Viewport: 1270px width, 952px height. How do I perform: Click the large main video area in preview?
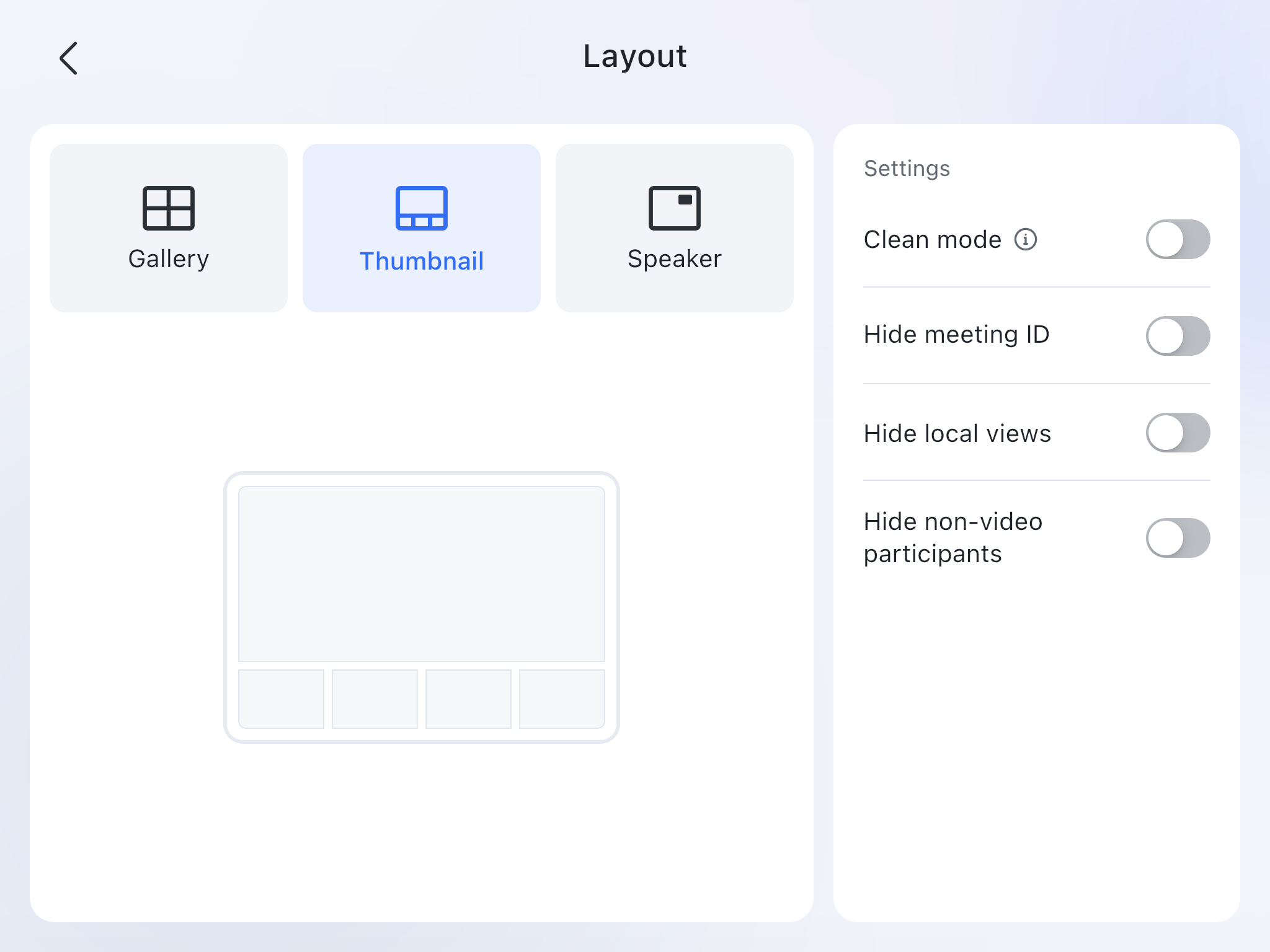(x=421, y=575)
